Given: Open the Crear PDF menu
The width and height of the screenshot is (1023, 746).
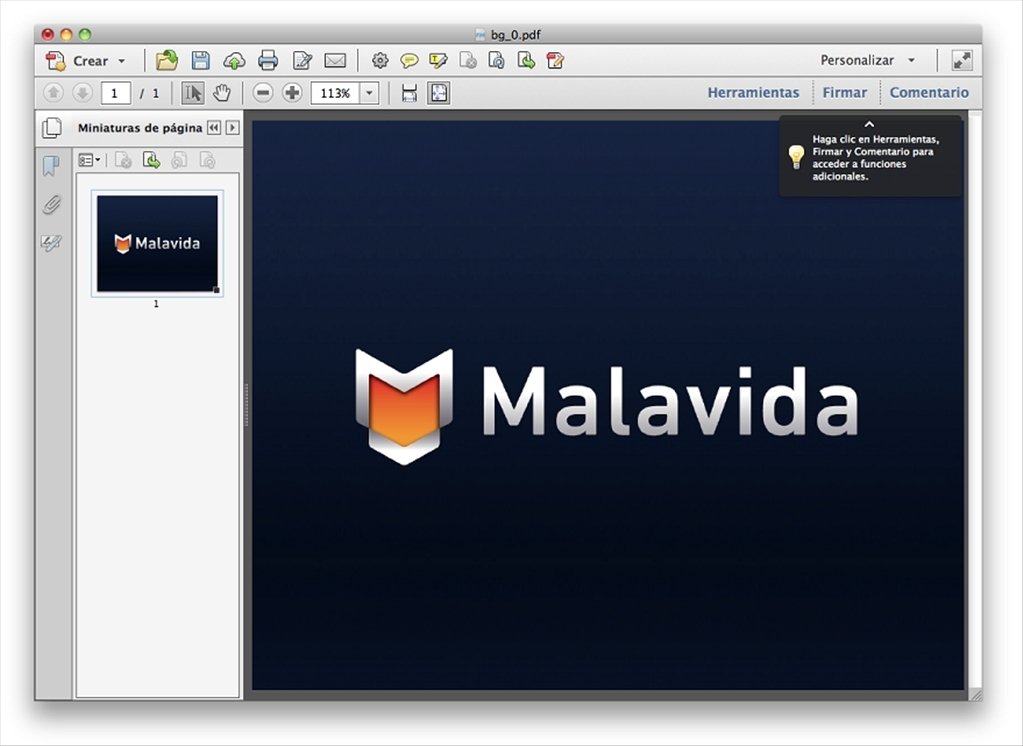Looking at the screenshot, I should click(x=85, y=61).
